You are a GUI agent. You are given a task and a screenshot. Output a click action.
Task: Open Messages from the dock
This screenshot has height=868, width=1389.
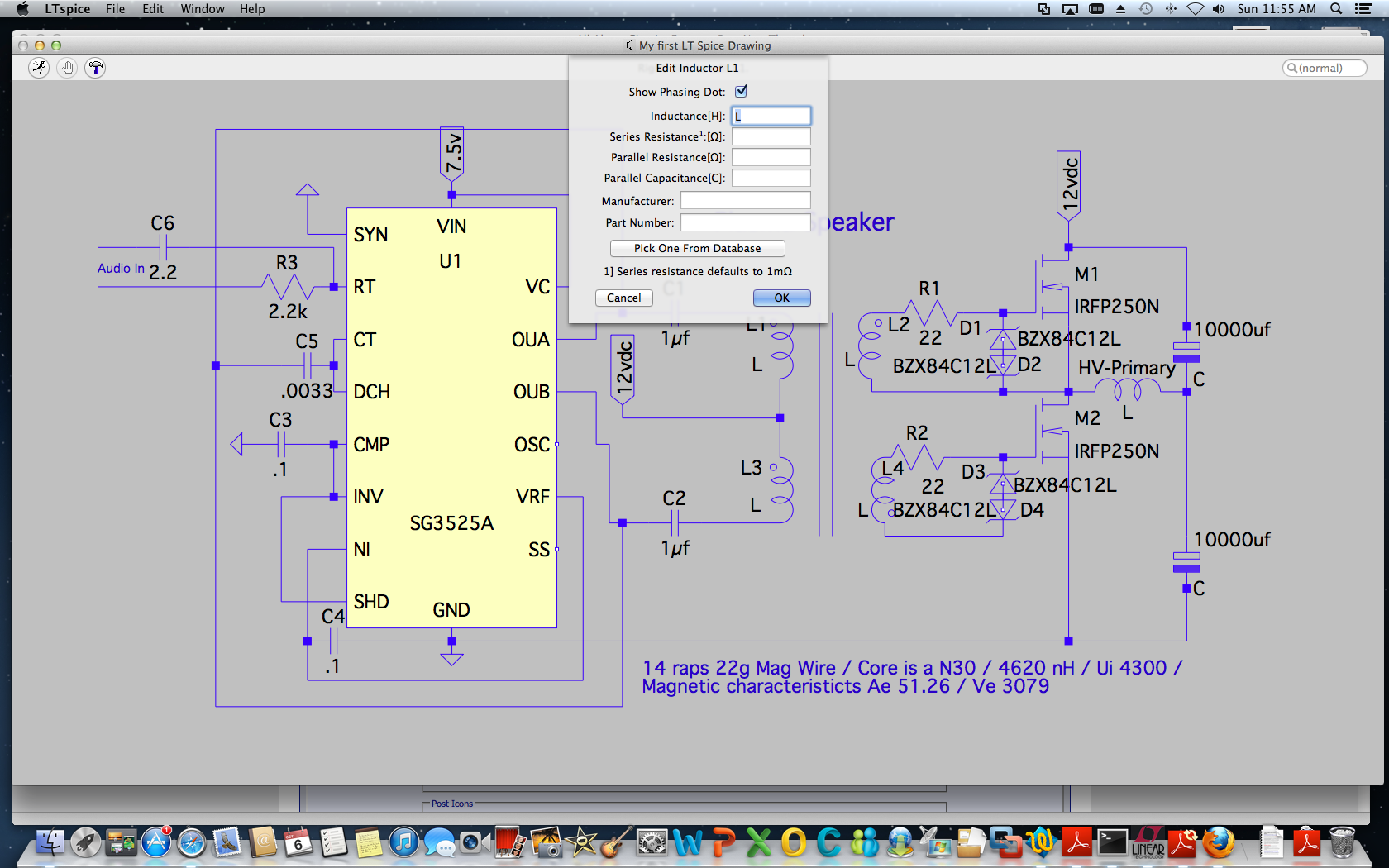[439, 842]
